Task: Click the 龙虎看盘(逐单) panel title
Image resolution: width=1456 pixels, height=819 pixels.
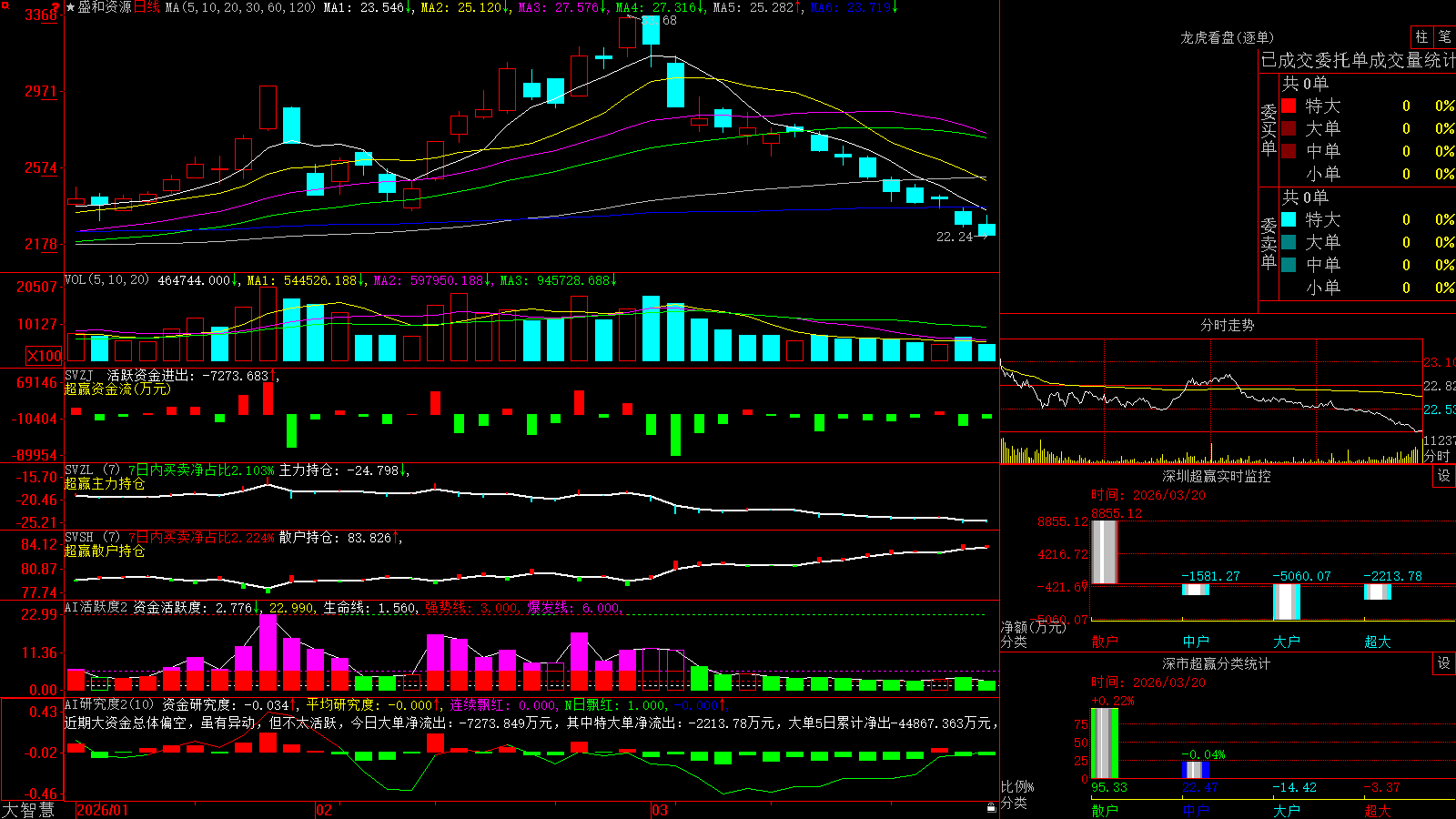Action: 1227,37
